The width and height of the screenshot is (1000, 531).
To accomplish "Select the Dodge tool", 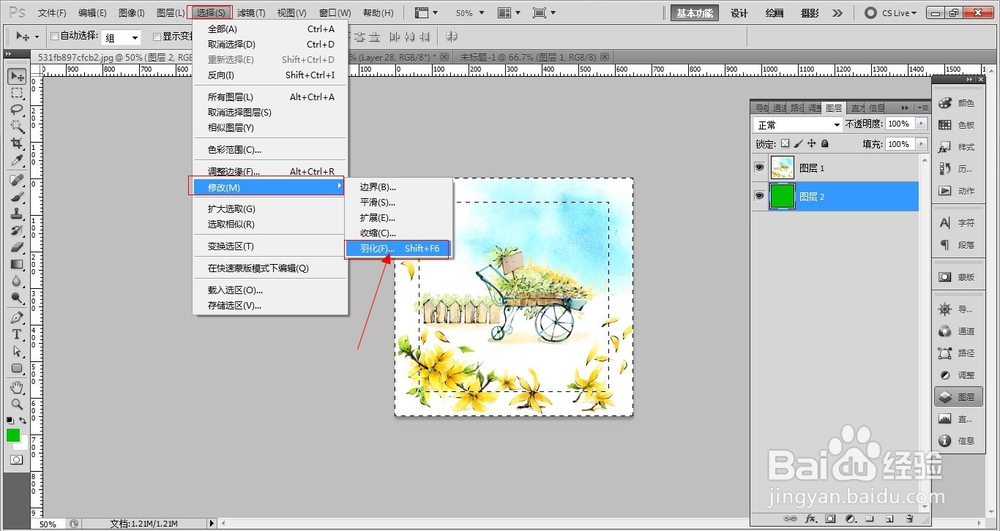I will click(x=17, y=297).
